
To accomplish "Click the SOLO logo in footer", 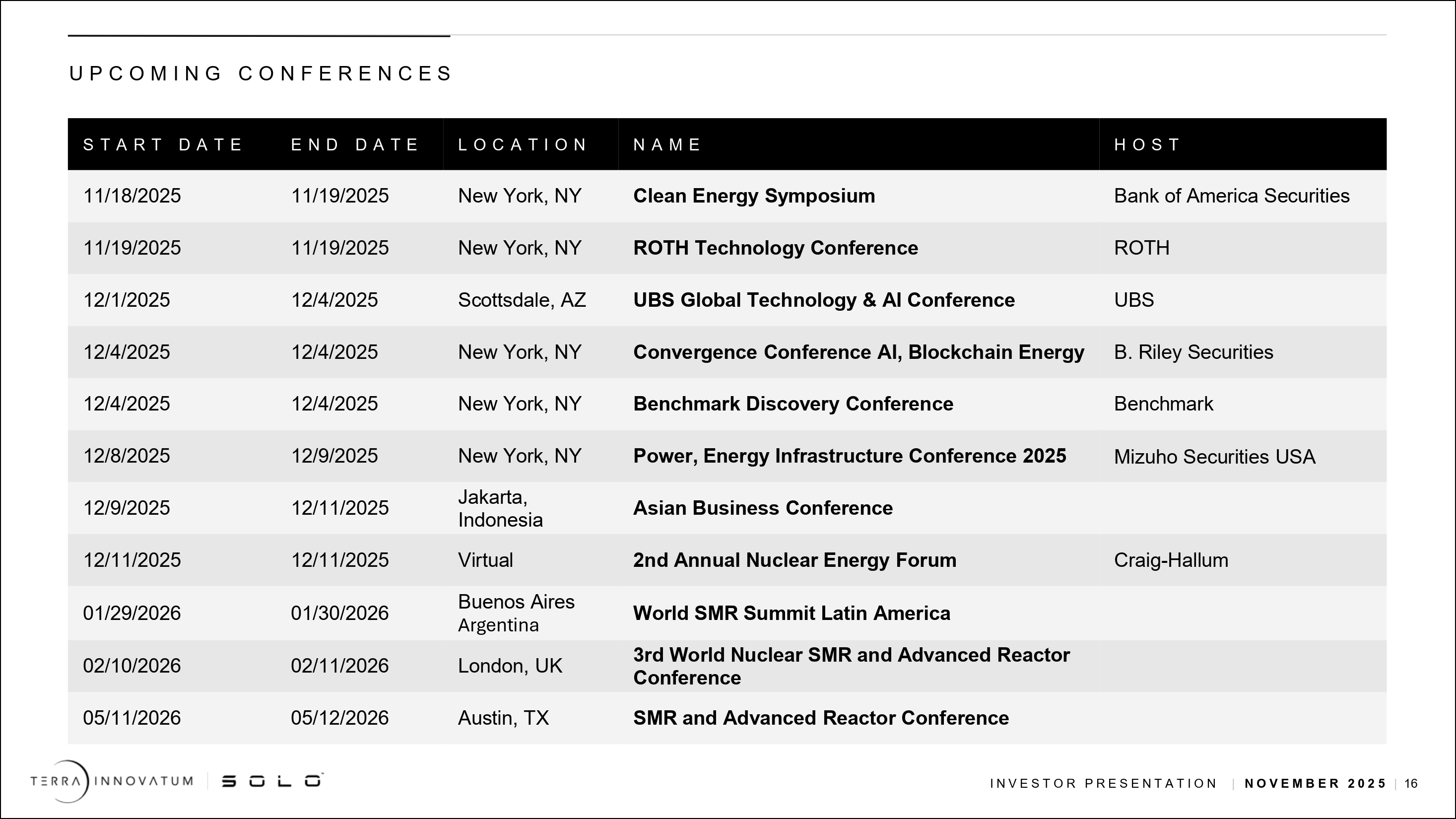I will click(x=272, y=781).
